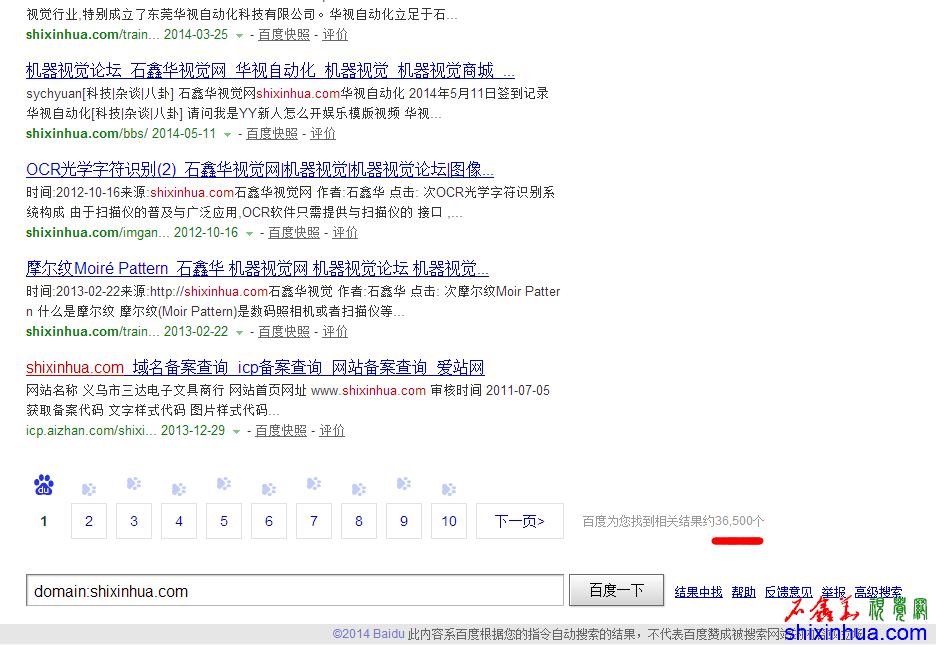The height and width of the screenshot is (645, 936).
Task: Click the paw icon above page 10
Action: tap(449, 489)
